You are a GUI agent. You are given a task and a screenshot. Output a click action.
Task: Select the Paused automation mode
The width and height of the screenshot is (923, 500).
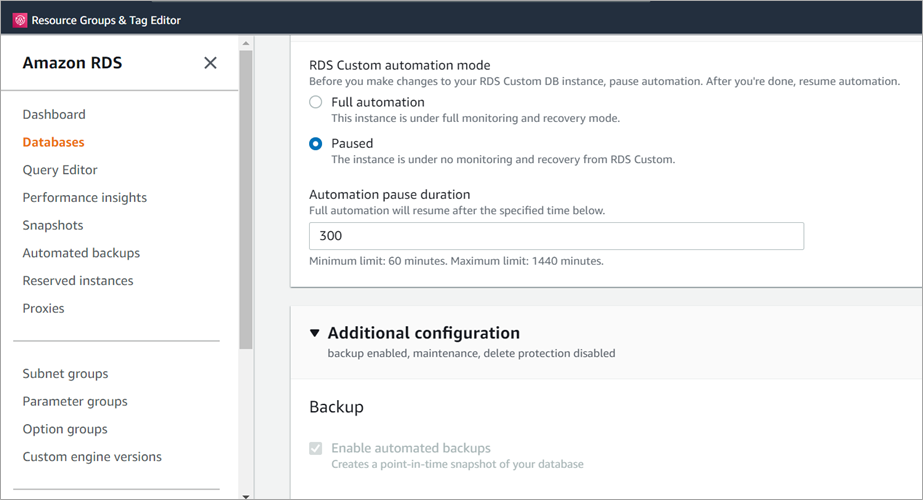[316, 144]
